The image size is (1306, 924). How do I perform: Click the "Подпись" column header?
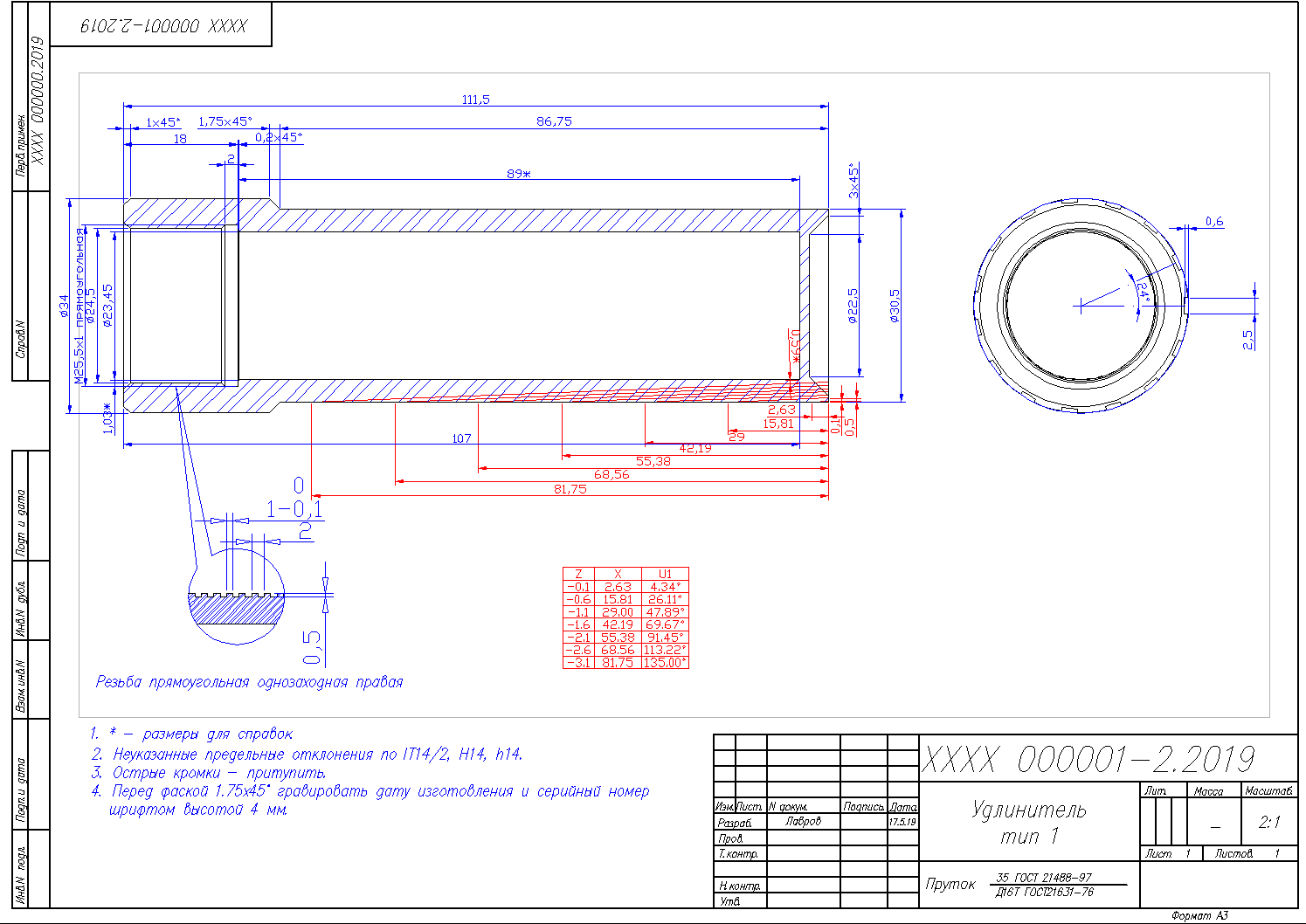click(864, 807)
